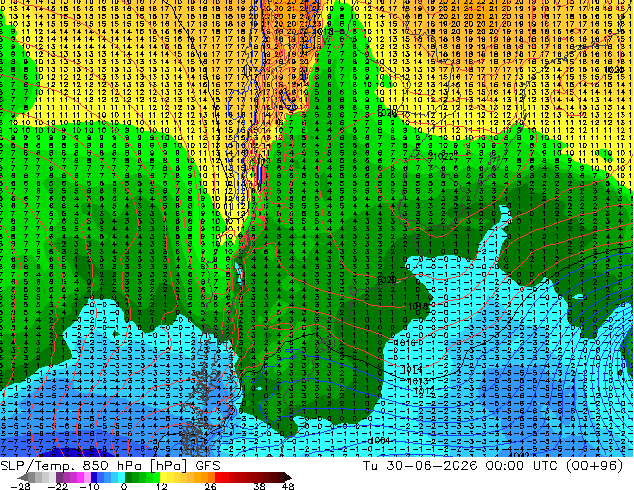634x490 pixels.
Task: Select the dark blue swatch above the -10 label
Action: pos(94,477)
